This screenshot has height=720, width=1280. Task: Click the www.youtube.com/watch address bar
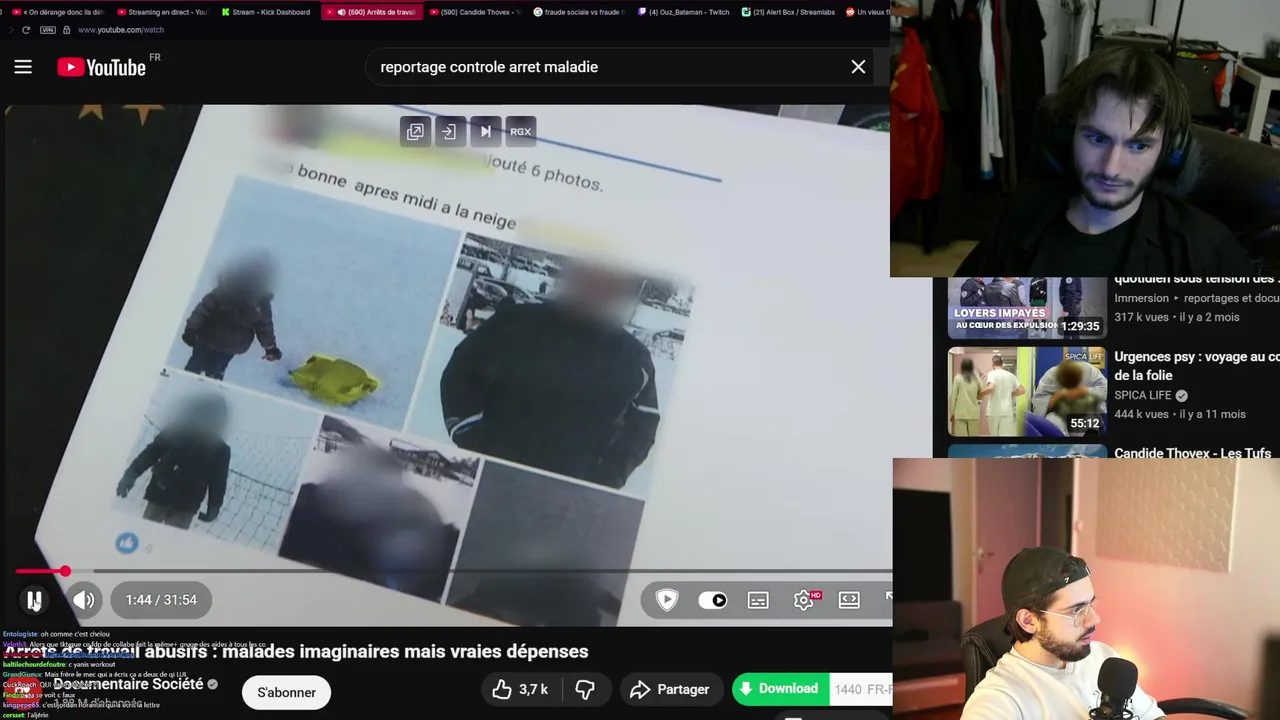click(x=121, y=30)
